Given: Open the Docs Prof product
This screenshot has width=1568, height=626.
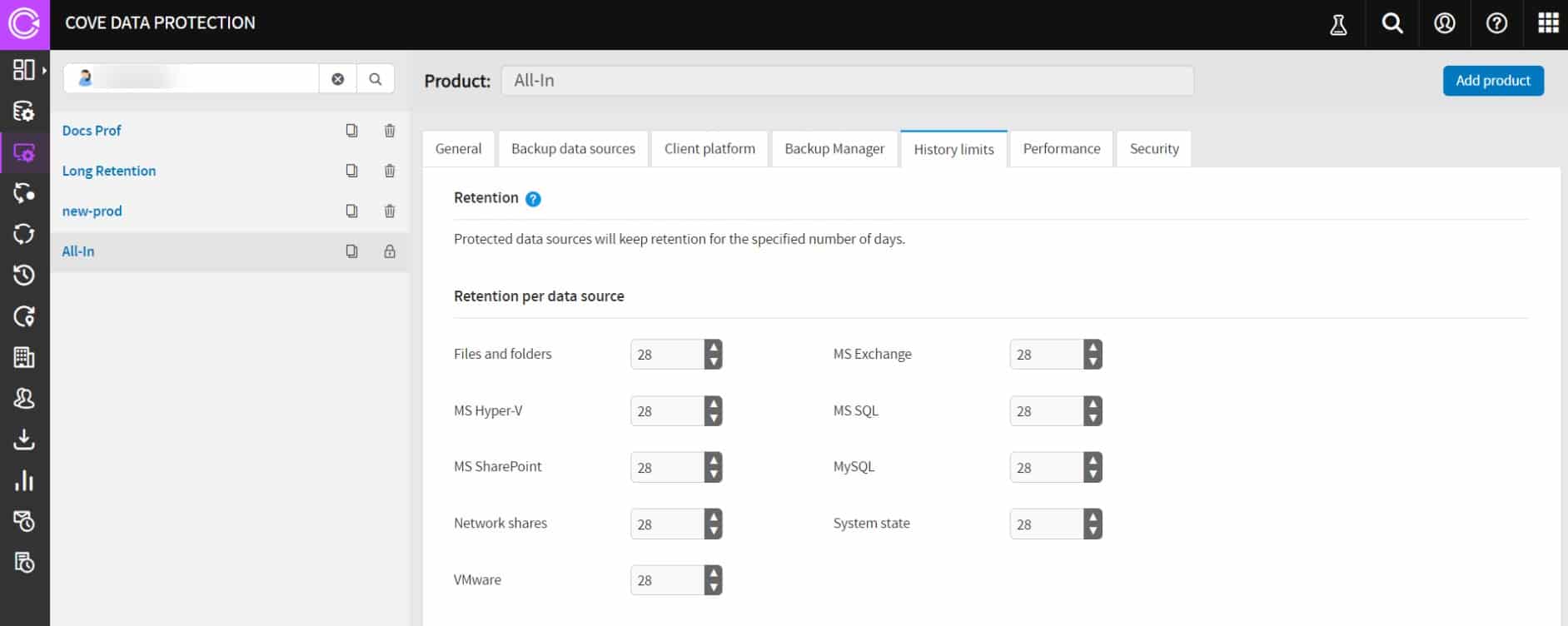Looking at the screenshot, I should click(x=92, y=131).
